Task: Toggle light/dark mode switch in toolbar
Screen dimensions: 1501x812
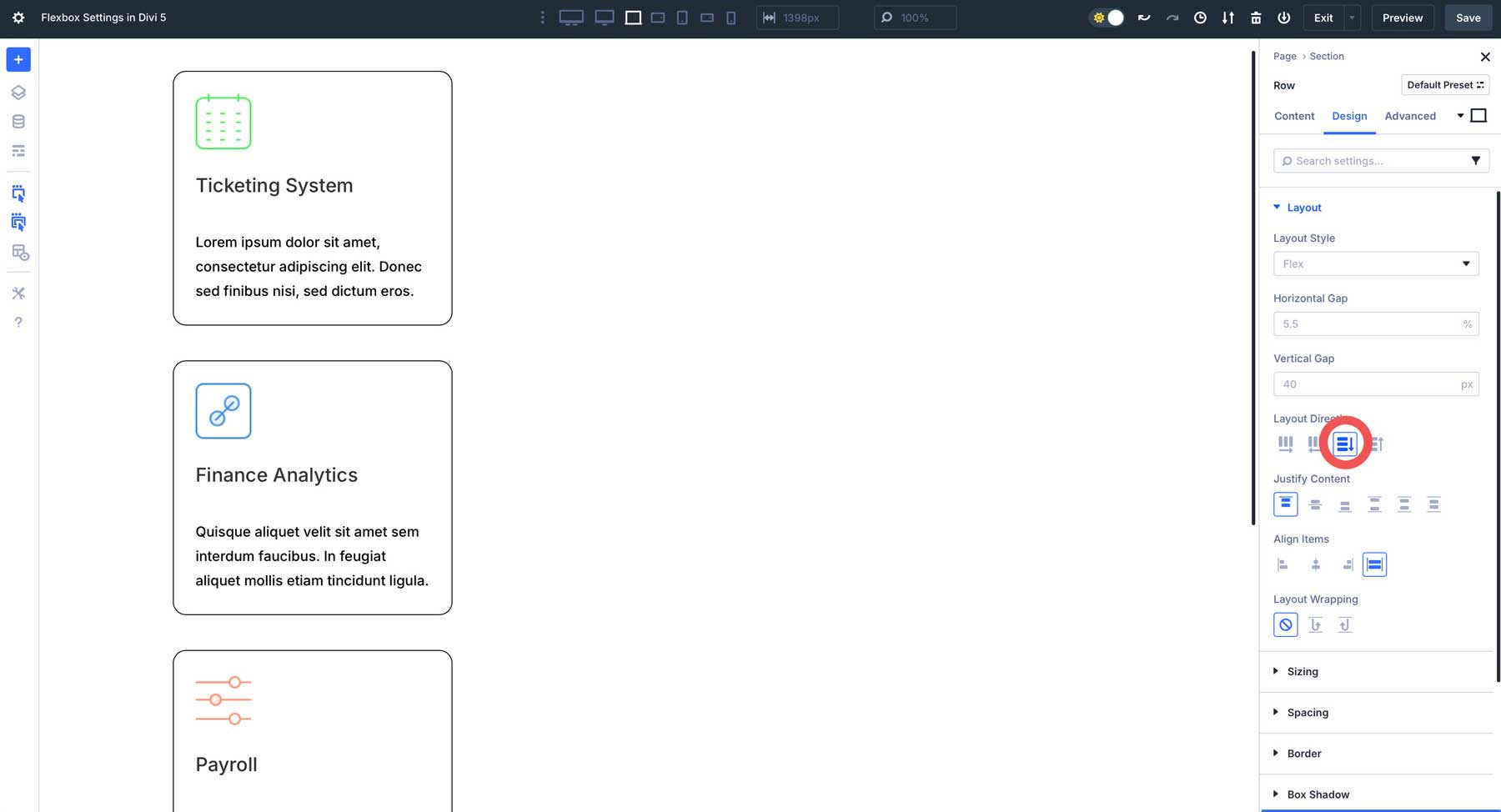Action: (1107, 17)
